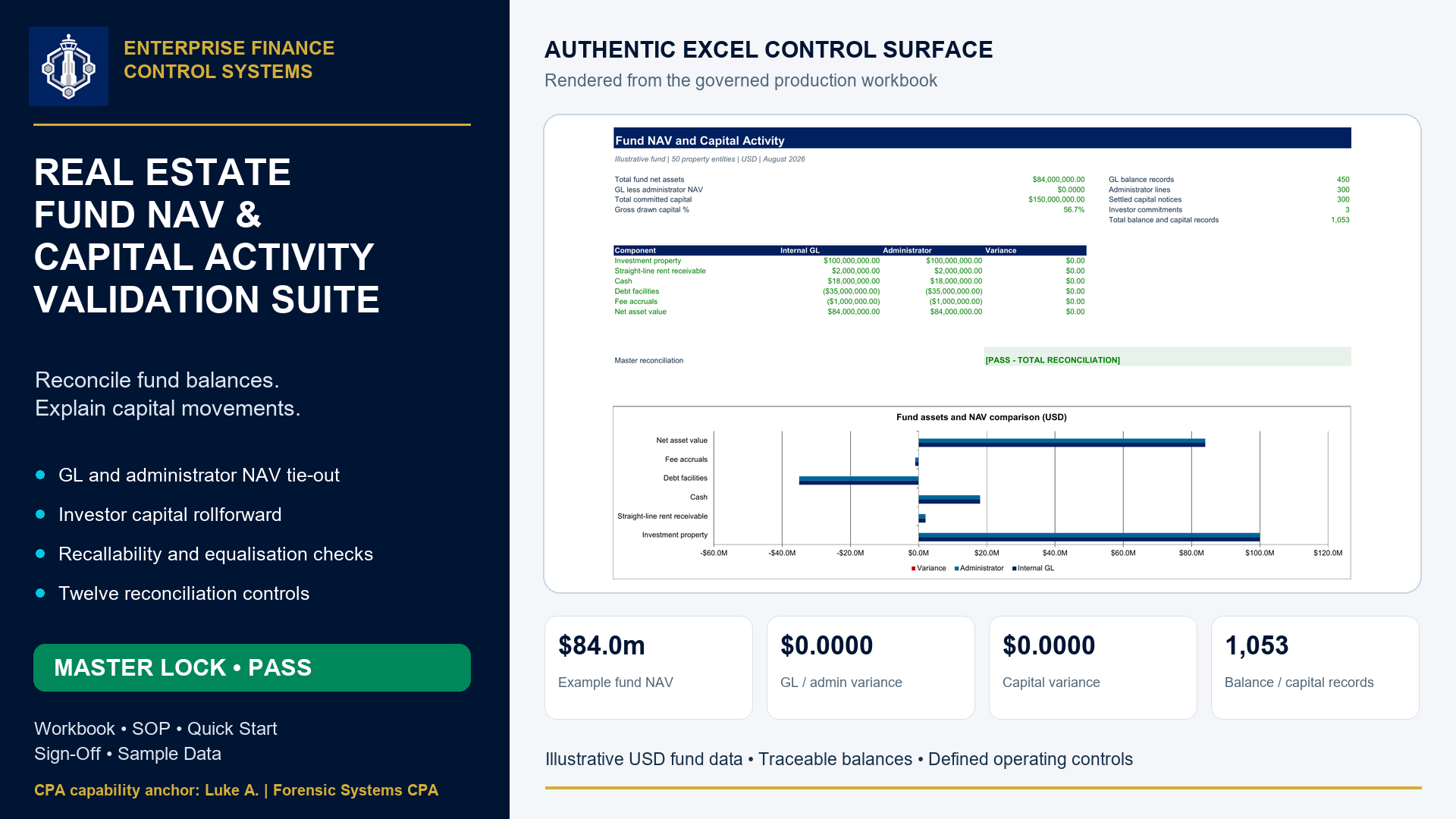Click the Internal GL column header
Screen dimensions: 1456x819
(x=800, y=250)
